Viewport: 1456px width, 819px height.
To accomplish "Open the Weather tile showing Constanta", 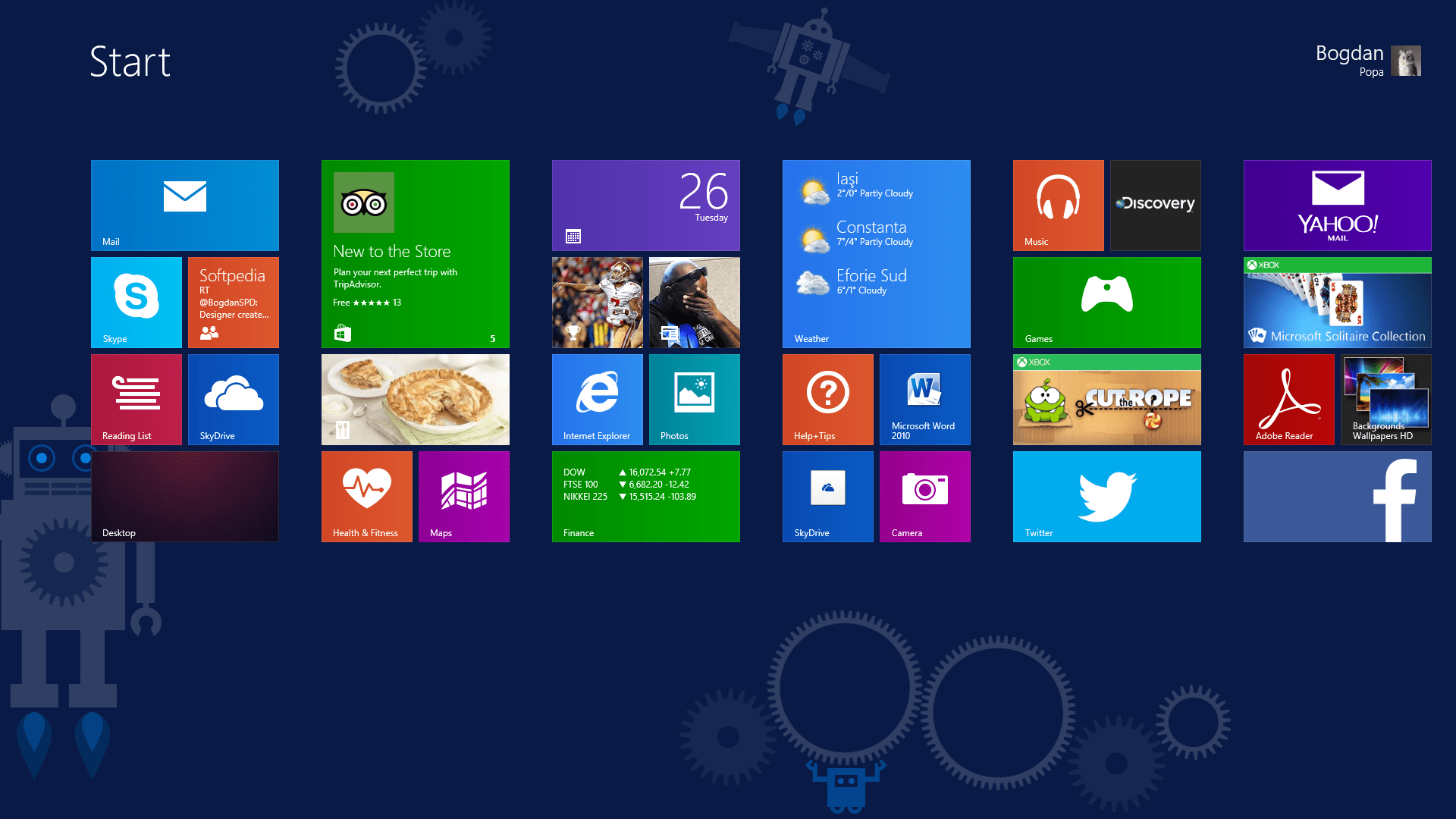I will [877, 253].
